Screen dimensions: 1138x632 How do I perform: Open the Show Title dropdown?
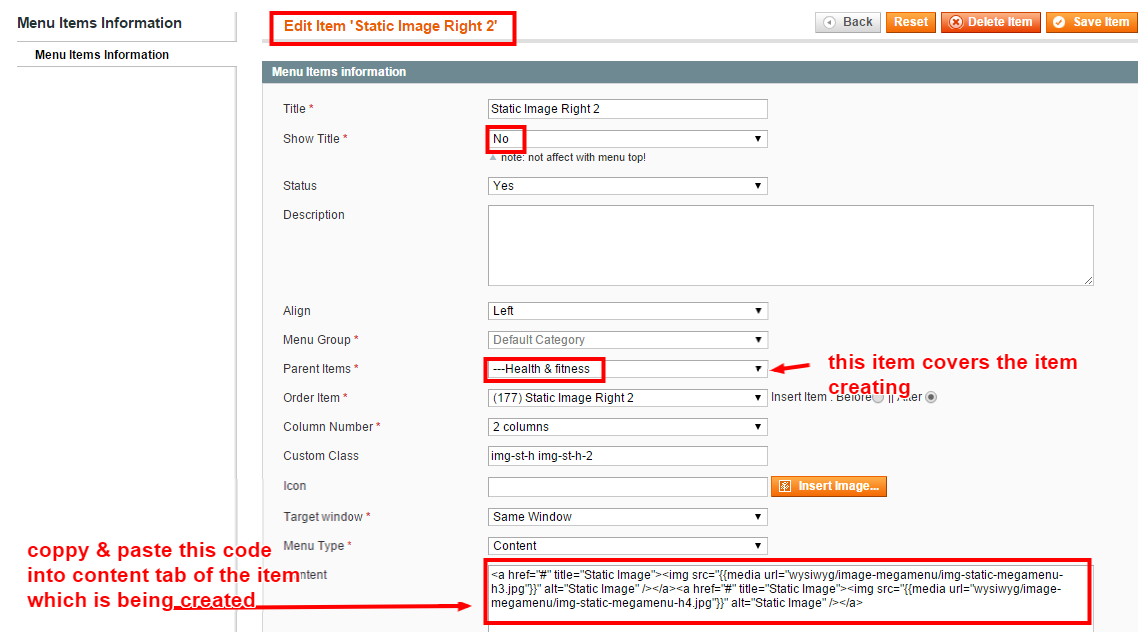click(628, 139)
